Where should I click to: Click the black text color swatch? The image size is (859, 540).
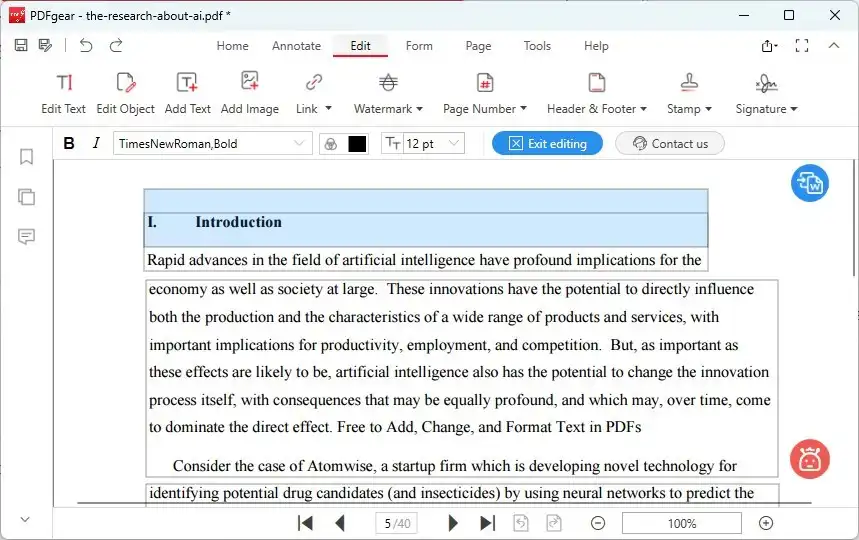point(357,143)
